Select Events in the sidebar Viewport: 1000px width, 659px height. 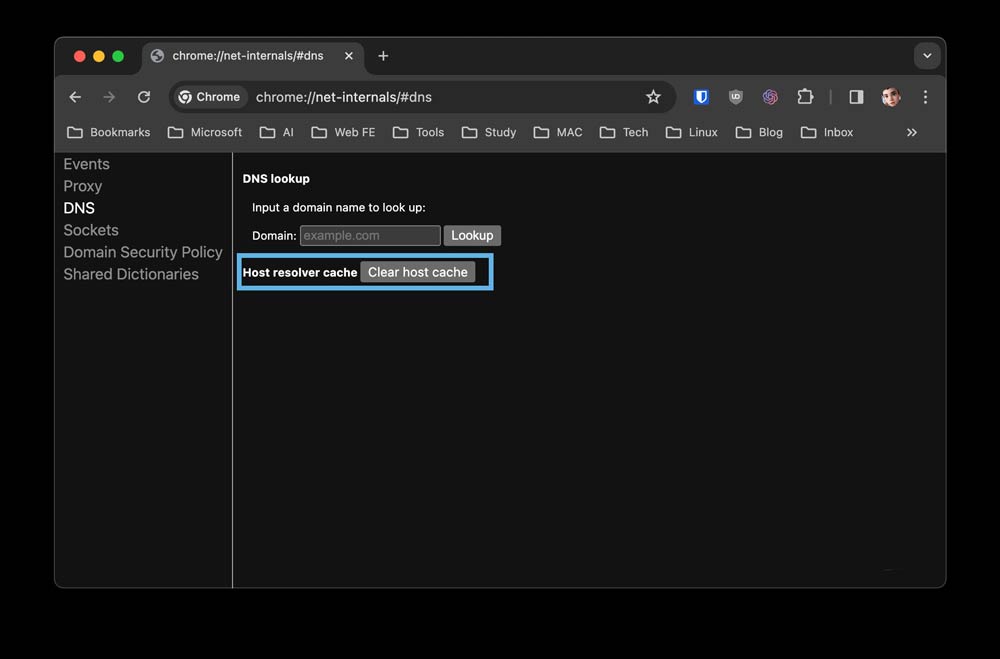pyautogui.click(x=87, y=164)
